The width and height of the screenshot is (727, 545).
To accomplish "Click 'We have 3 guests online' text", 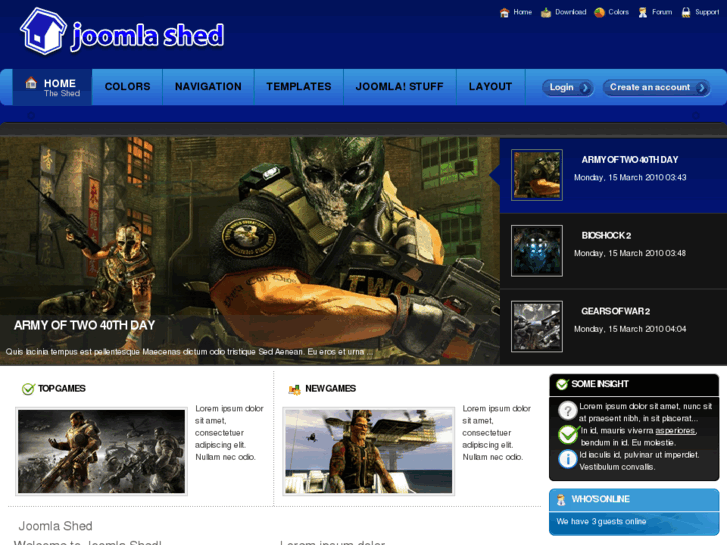I will [601, 522].
